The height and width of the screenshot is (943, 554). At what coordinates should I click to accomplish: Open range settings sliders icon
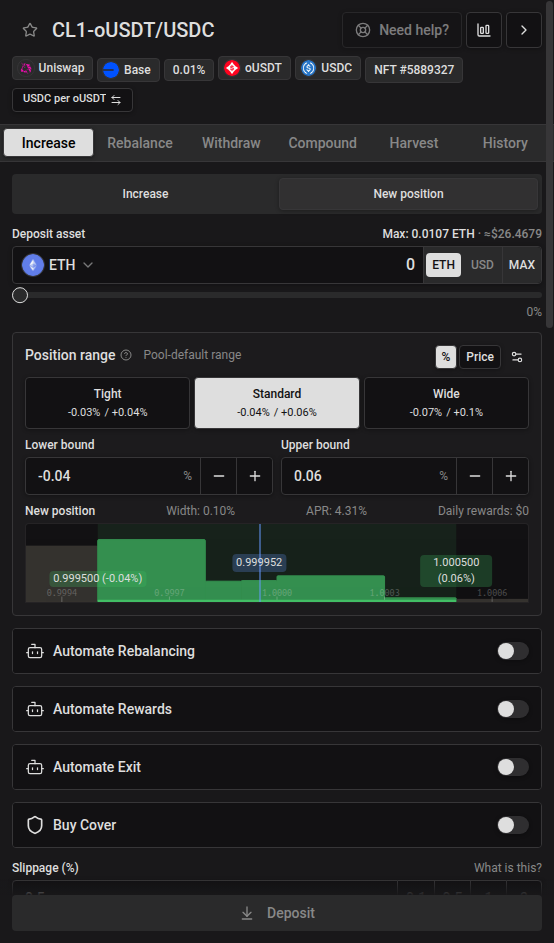click(517, 357)
